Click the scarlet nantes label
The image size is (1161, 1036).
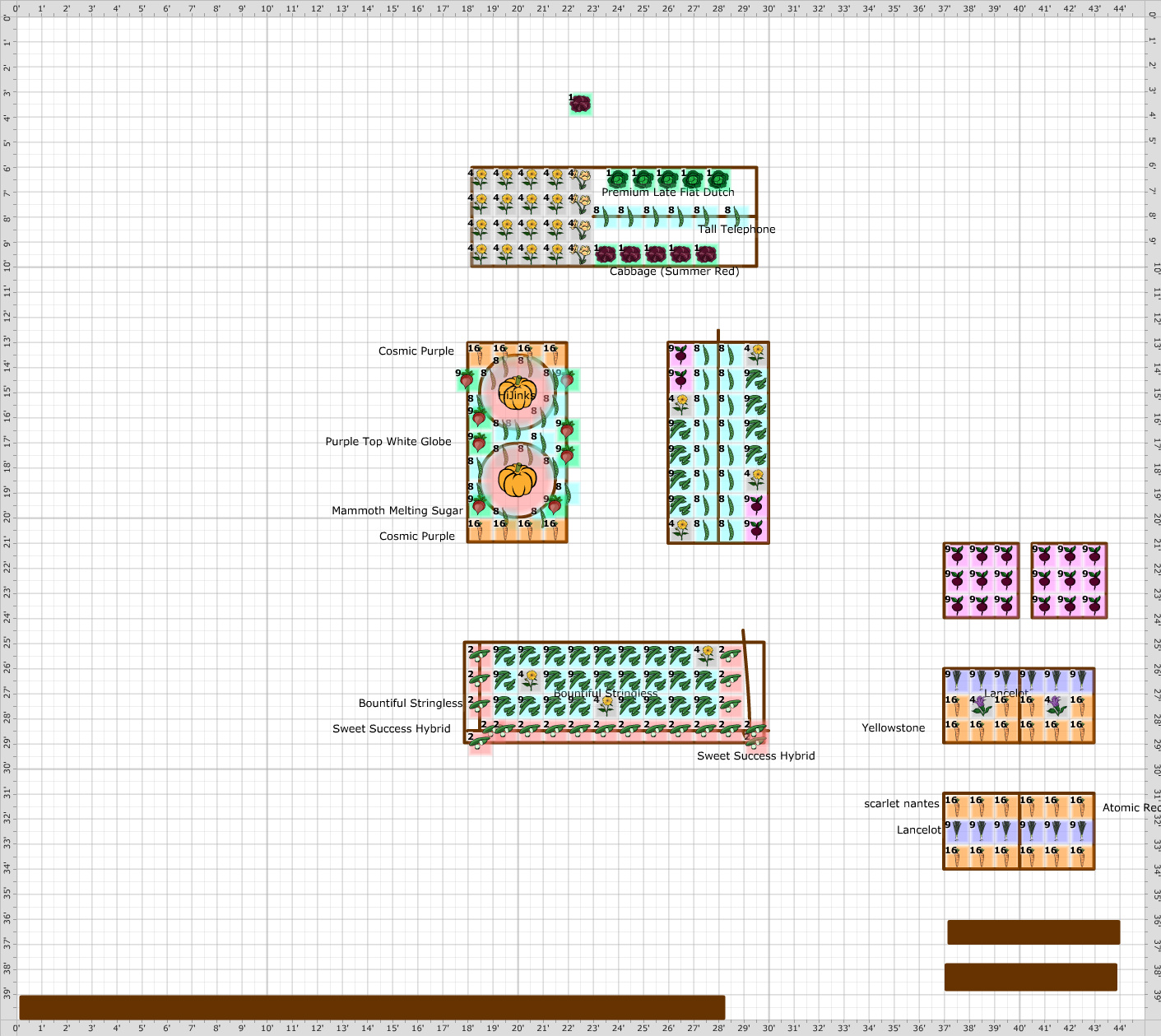point(902,804)
